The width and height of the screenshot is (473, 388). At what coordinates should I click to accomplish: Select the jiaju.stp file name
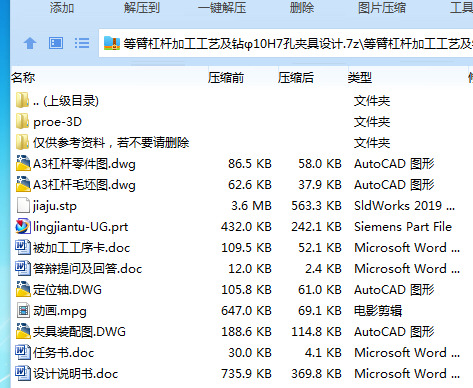coord(55,206)
